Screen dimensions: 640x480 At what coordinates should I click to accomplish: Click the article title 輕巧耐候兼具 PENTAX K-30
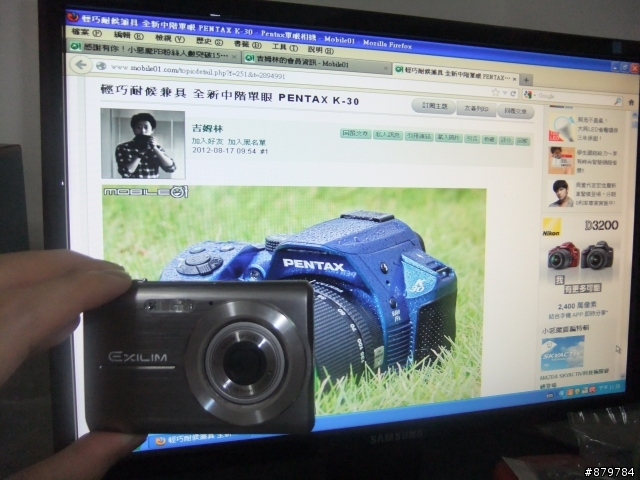(230, 96)
